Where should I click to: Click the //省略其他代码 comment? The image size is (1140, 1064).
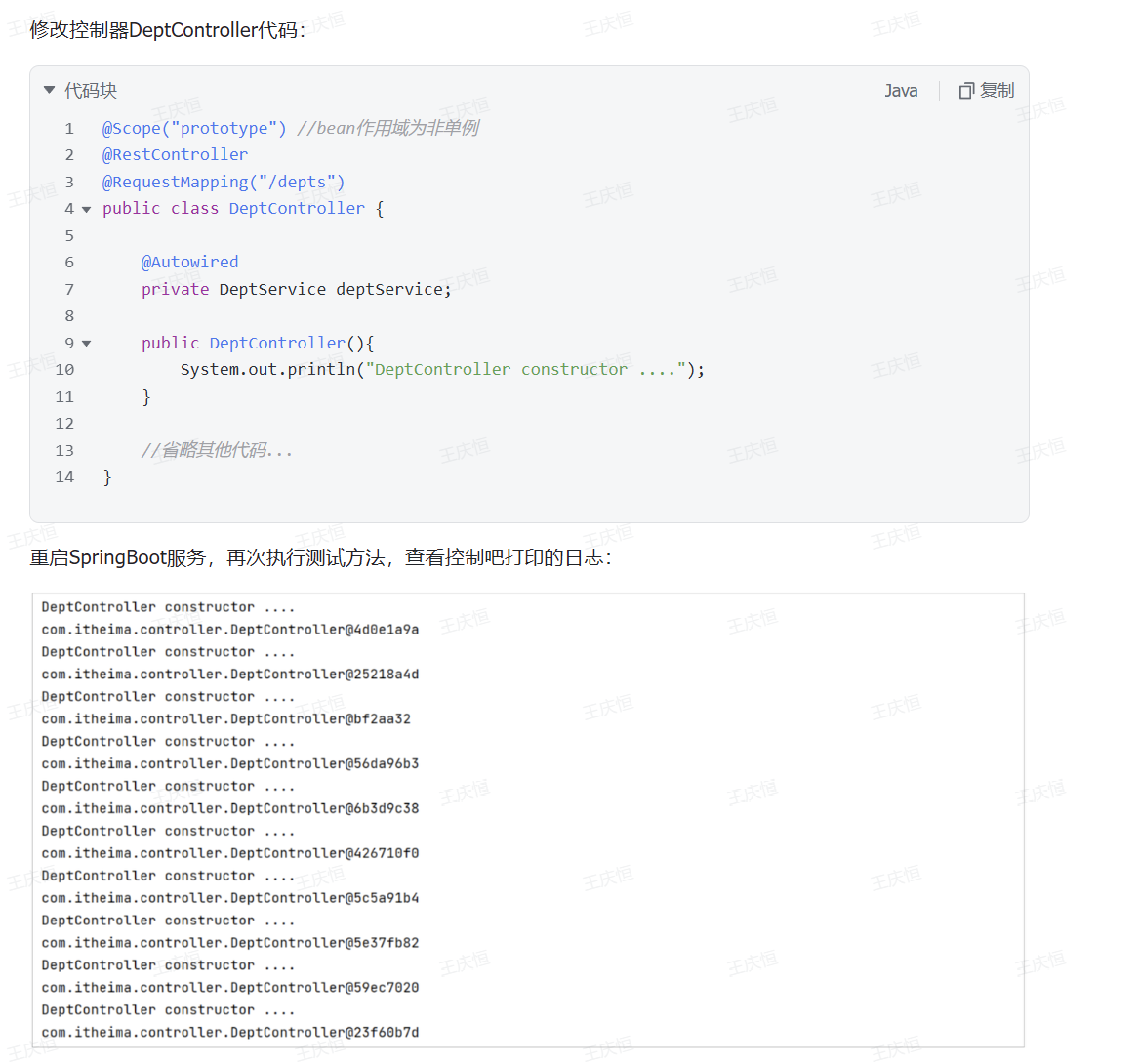[217, 450]
